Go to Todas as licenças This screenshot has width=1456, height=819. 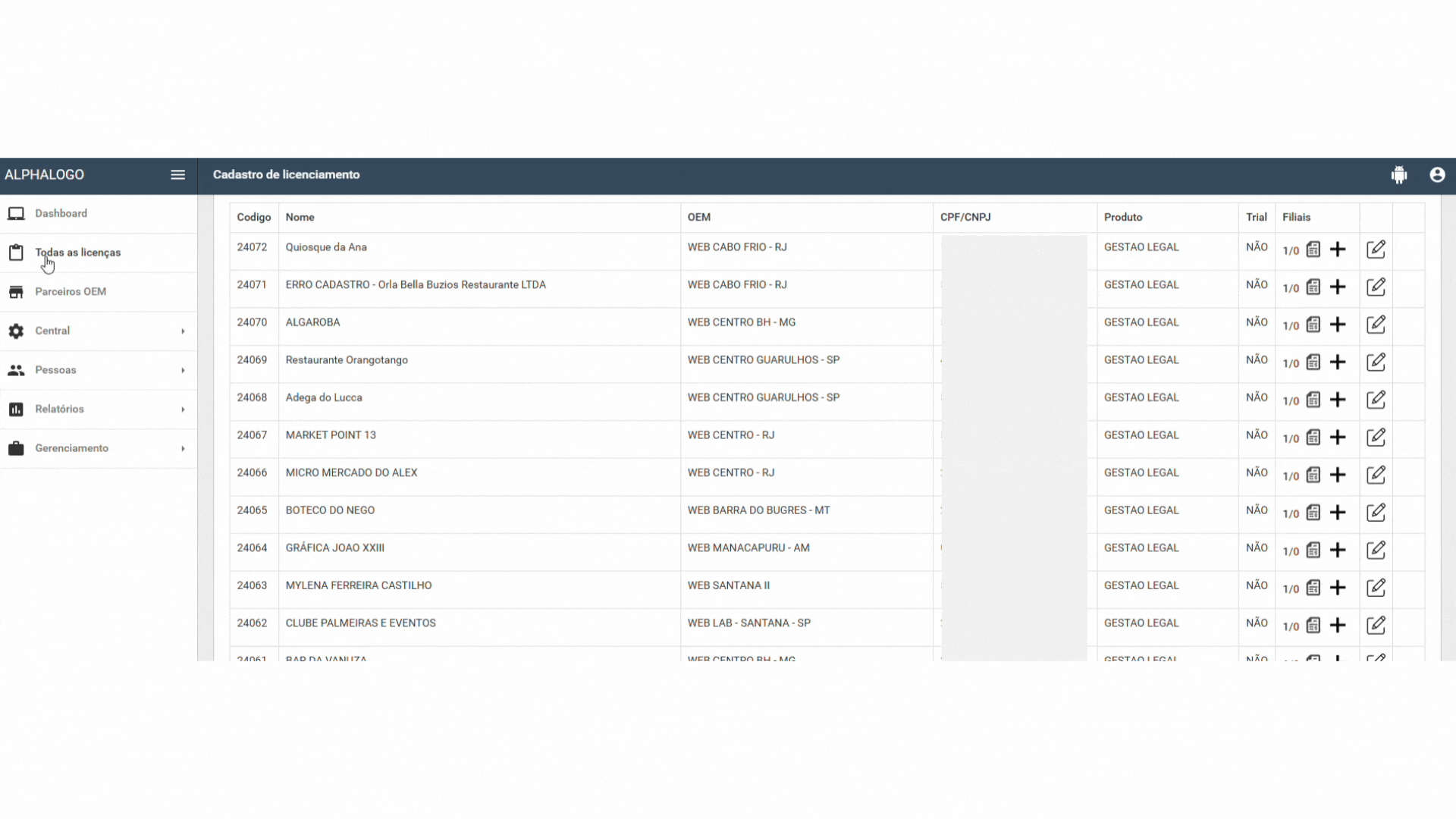tap(77, 253)
